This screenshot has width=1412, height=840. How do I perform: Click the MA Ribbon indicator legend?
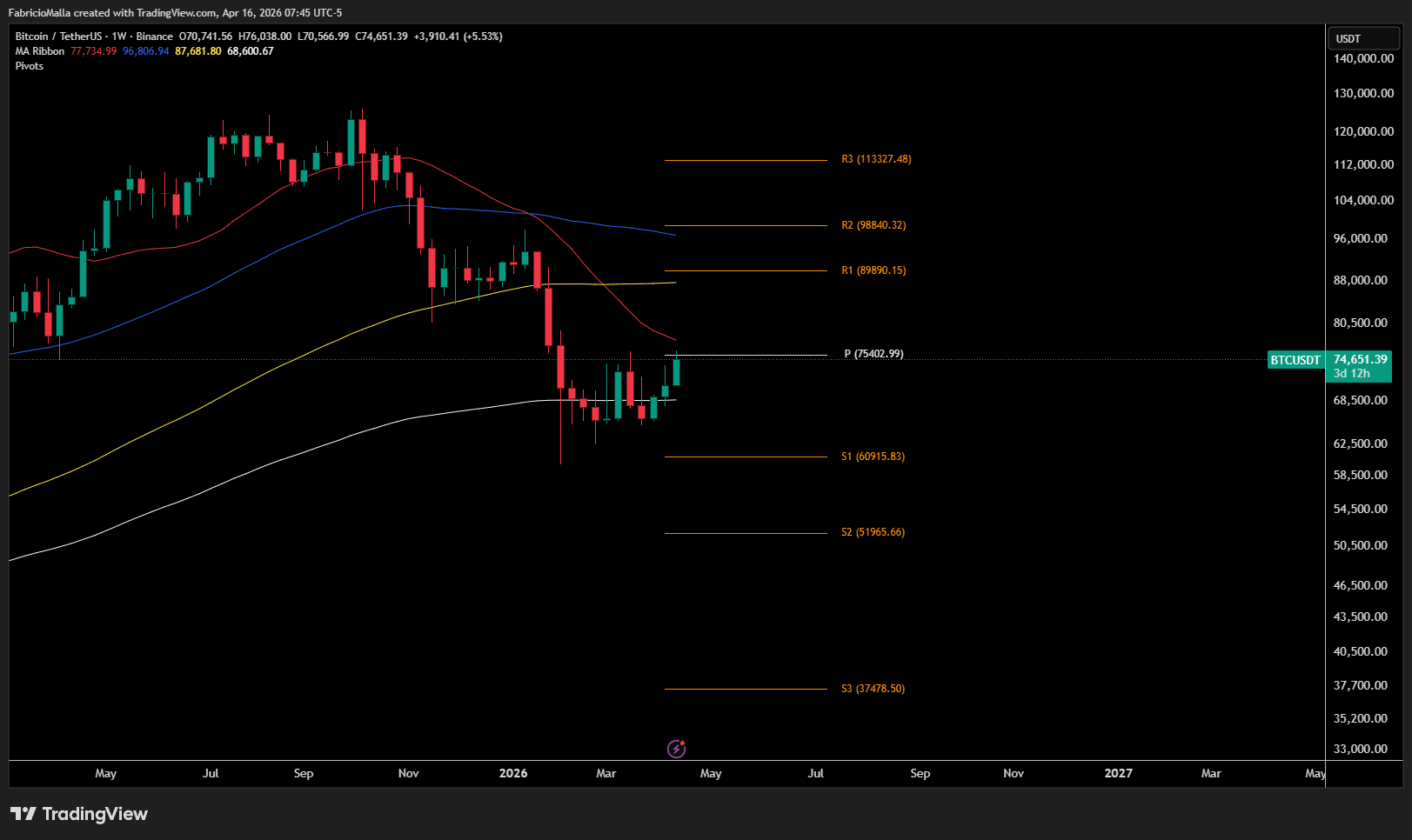pos(40,51)
